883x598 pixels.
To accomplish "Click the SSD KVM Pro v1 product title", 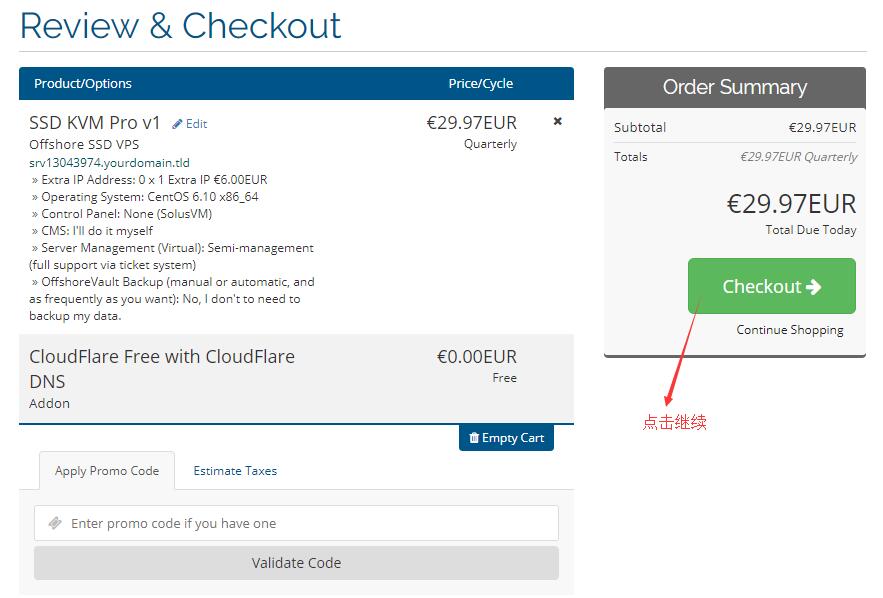I will [95, 123].
